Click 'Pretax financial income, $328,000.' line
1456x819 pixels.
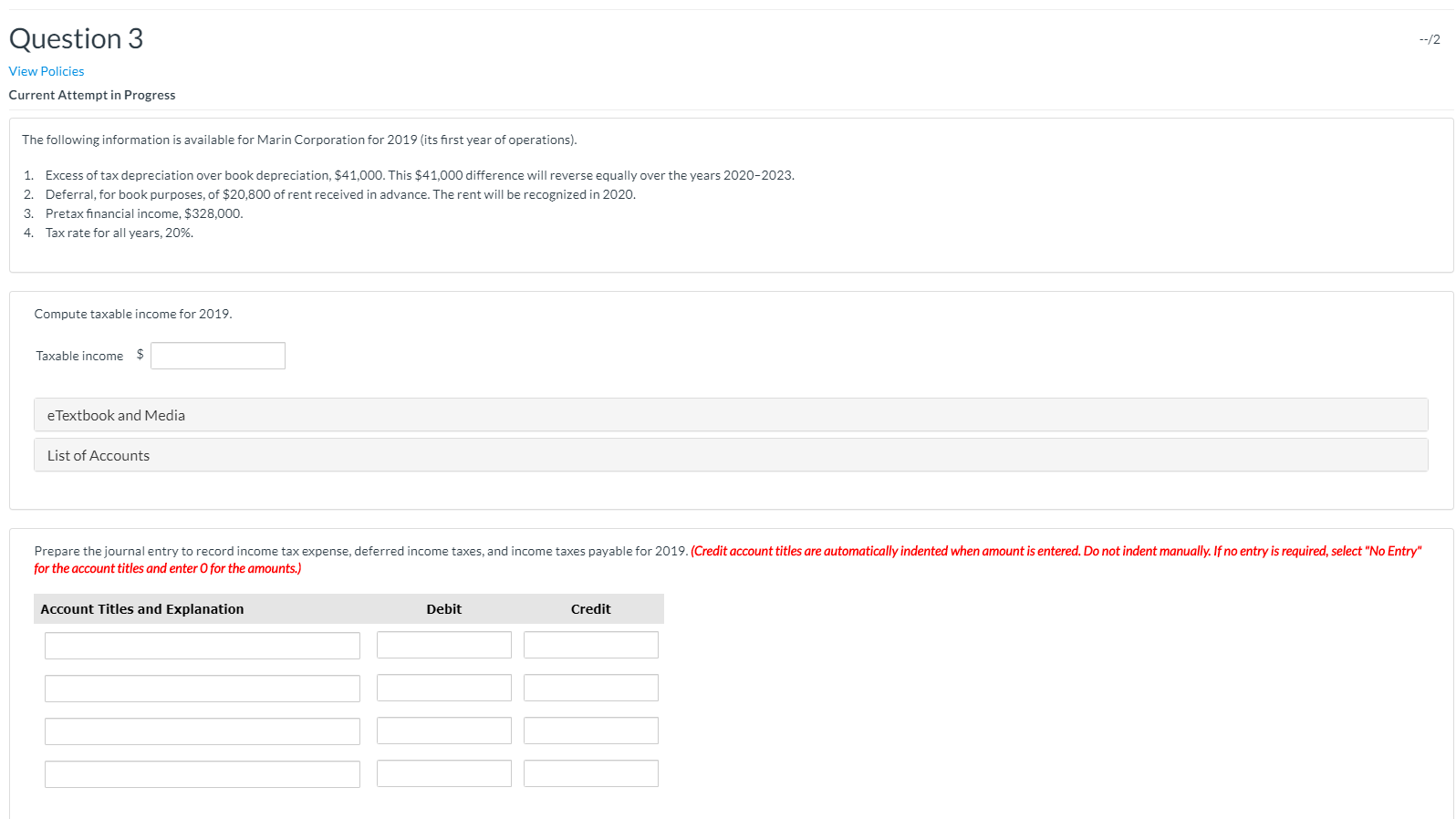(x=144, y=213)
